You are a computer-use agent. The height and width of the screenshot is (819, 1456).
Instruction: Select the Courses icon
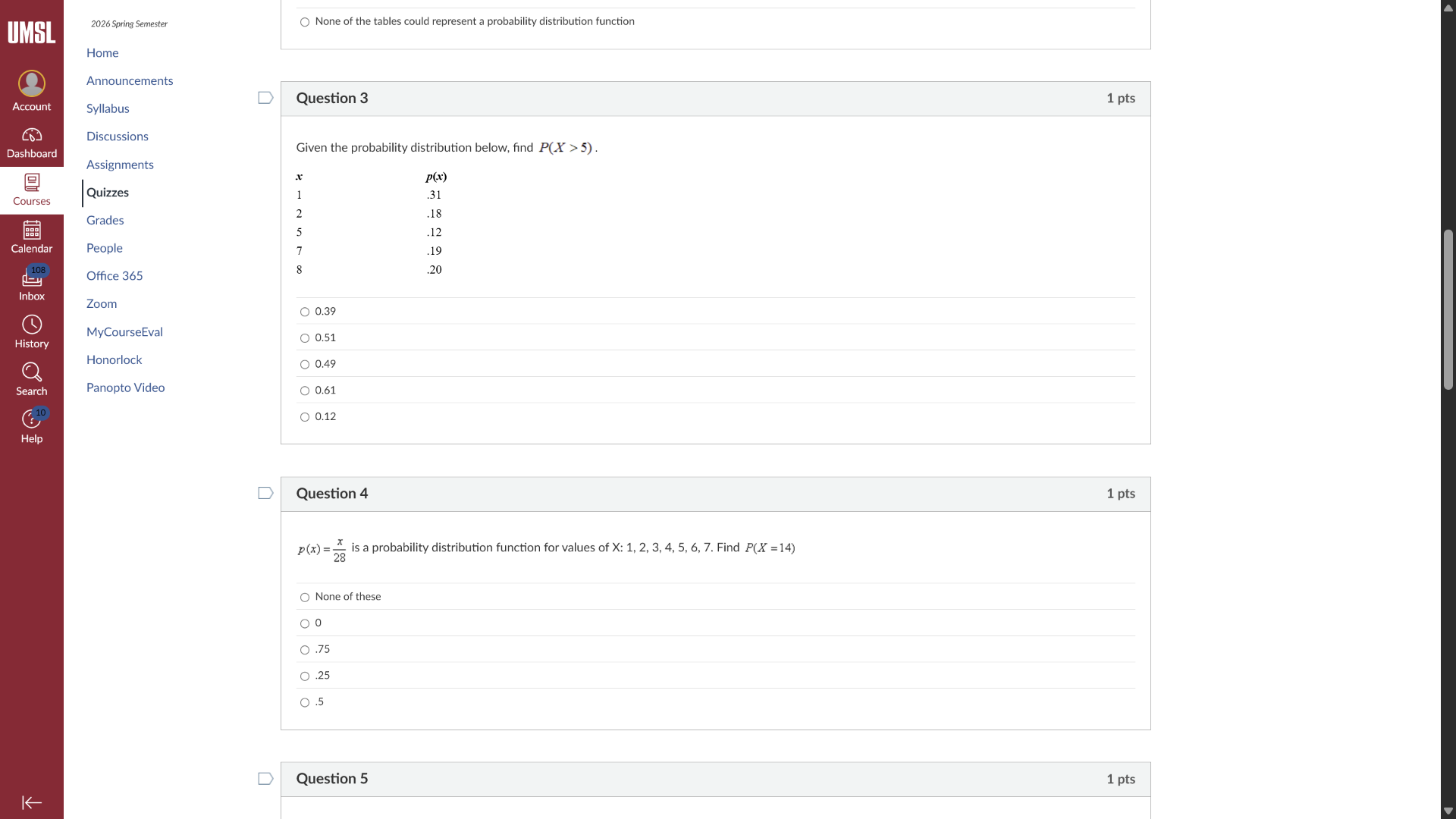pos(31,189)
